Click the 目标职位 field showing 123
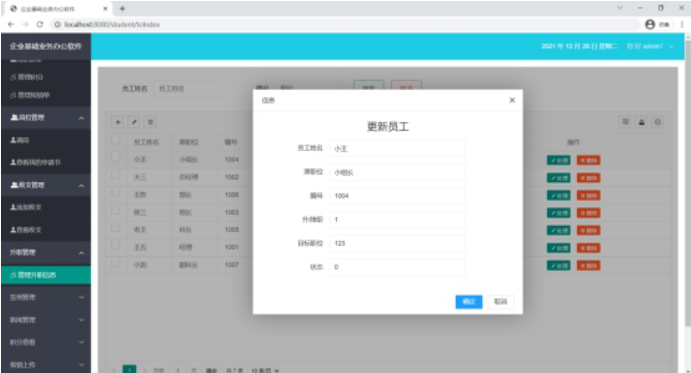Viewport: 691px width, 373px height. pos(397,243)
